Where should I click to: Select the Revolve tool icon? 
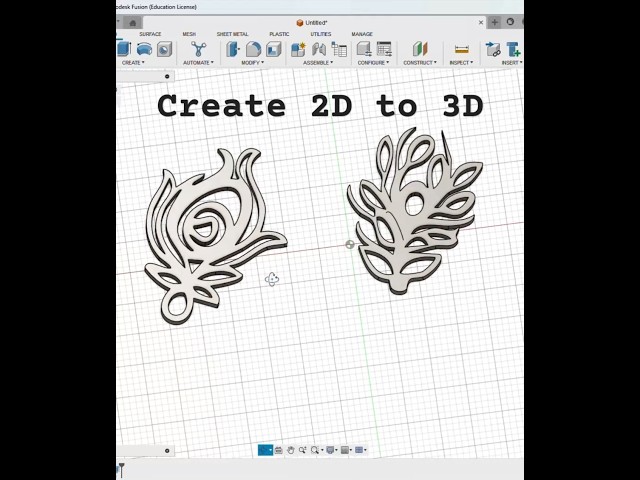click(144, 49)
